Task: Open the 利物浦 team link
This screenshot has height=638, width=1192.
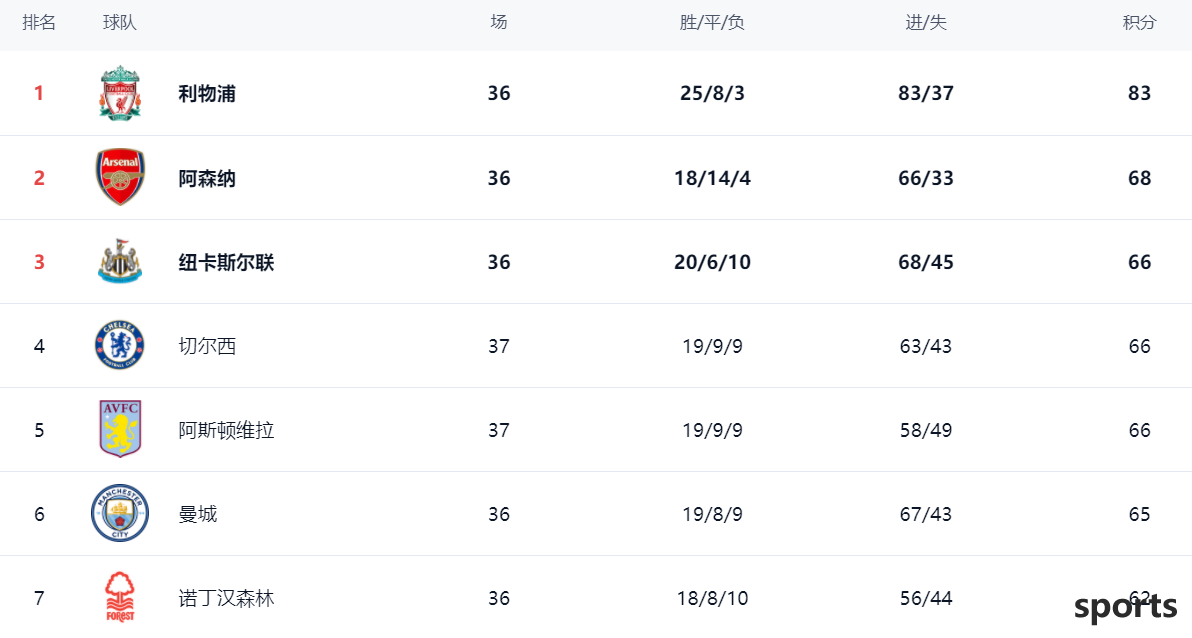Action: [x=207, y=94]
